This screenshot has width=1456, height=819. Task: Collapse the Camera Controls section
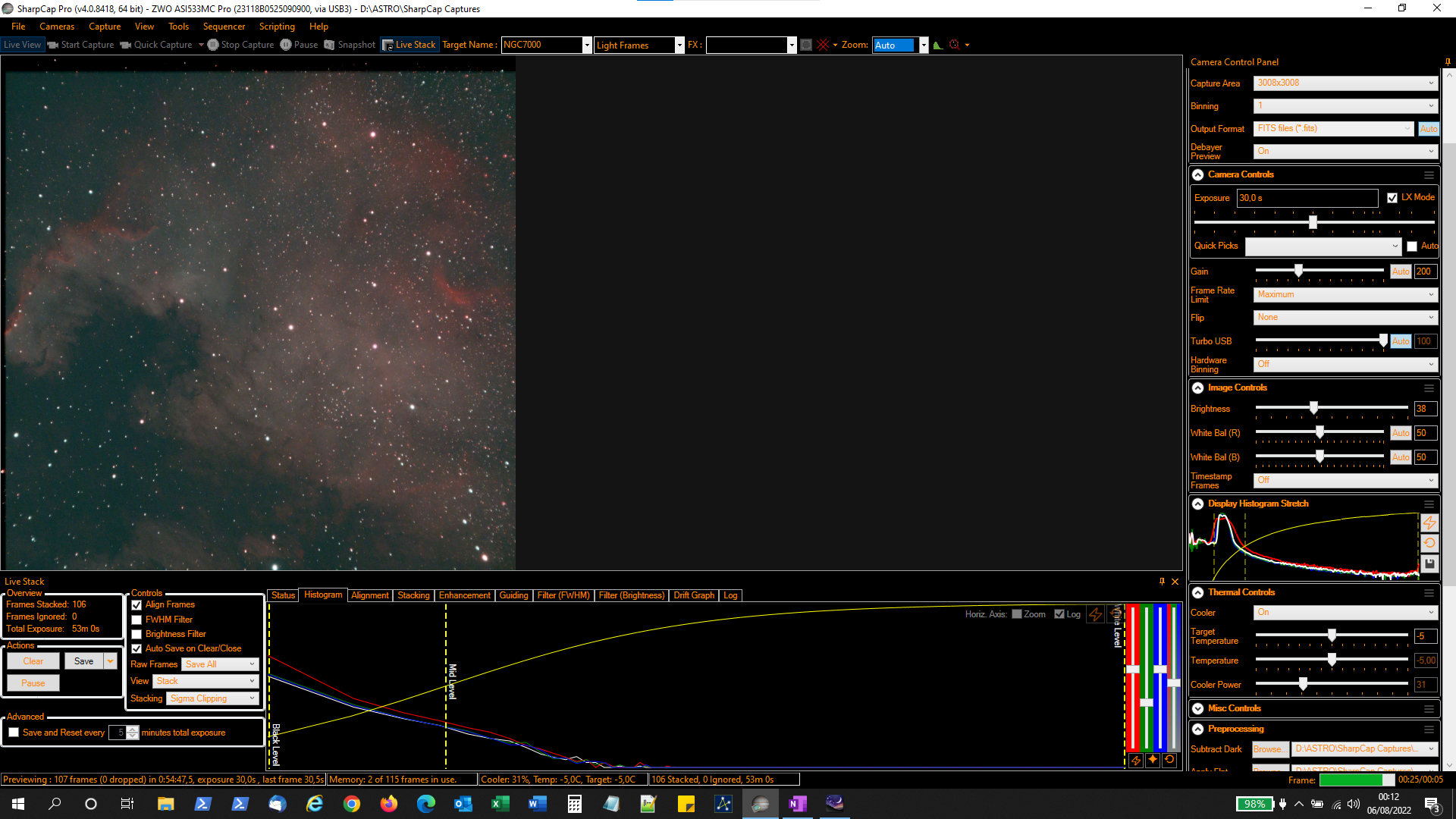click(x=1198, y=174)
